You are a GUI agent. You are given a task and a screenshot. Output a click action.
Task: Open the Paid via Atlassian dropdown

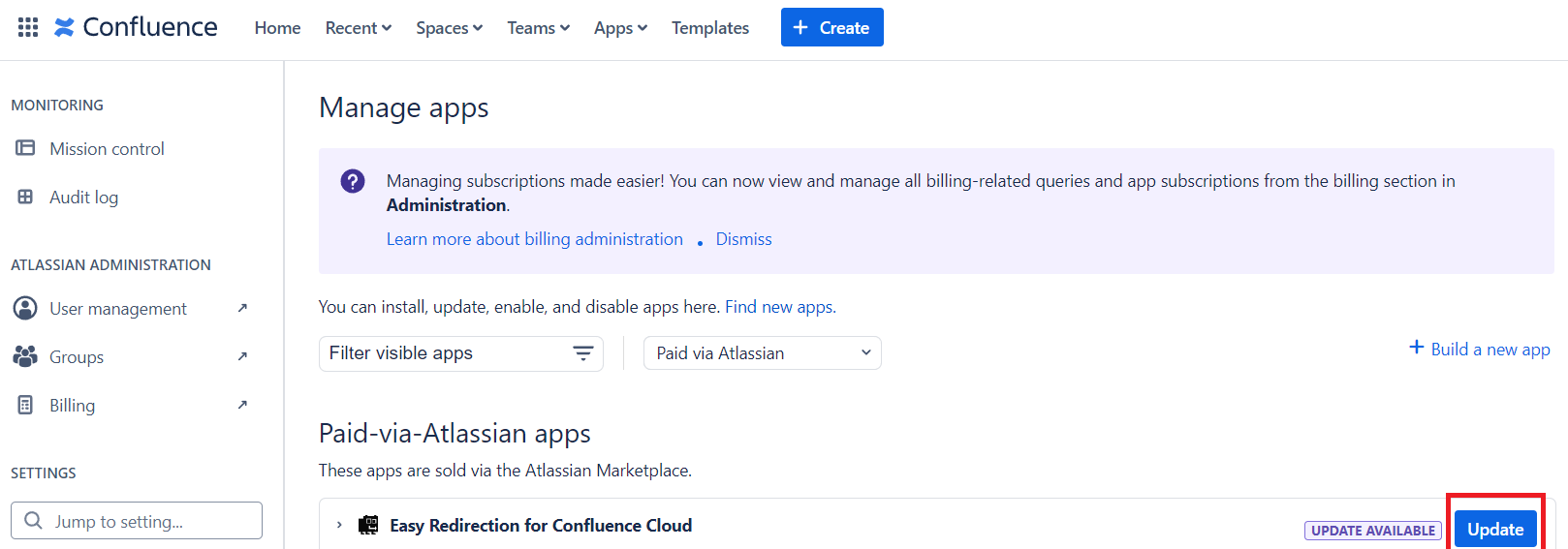(x=762, y=353)
